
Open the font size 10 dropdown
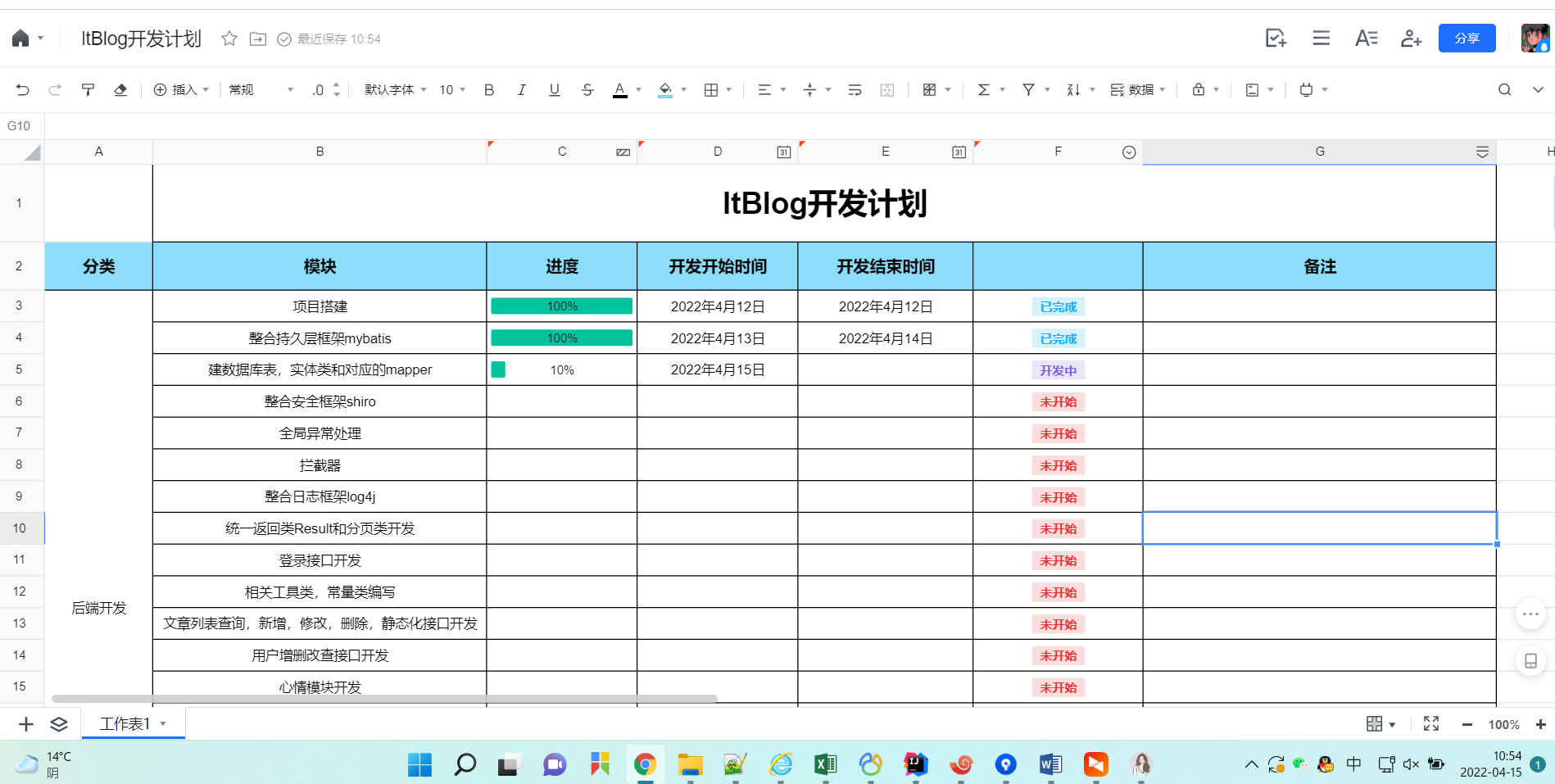pos(452,90)
